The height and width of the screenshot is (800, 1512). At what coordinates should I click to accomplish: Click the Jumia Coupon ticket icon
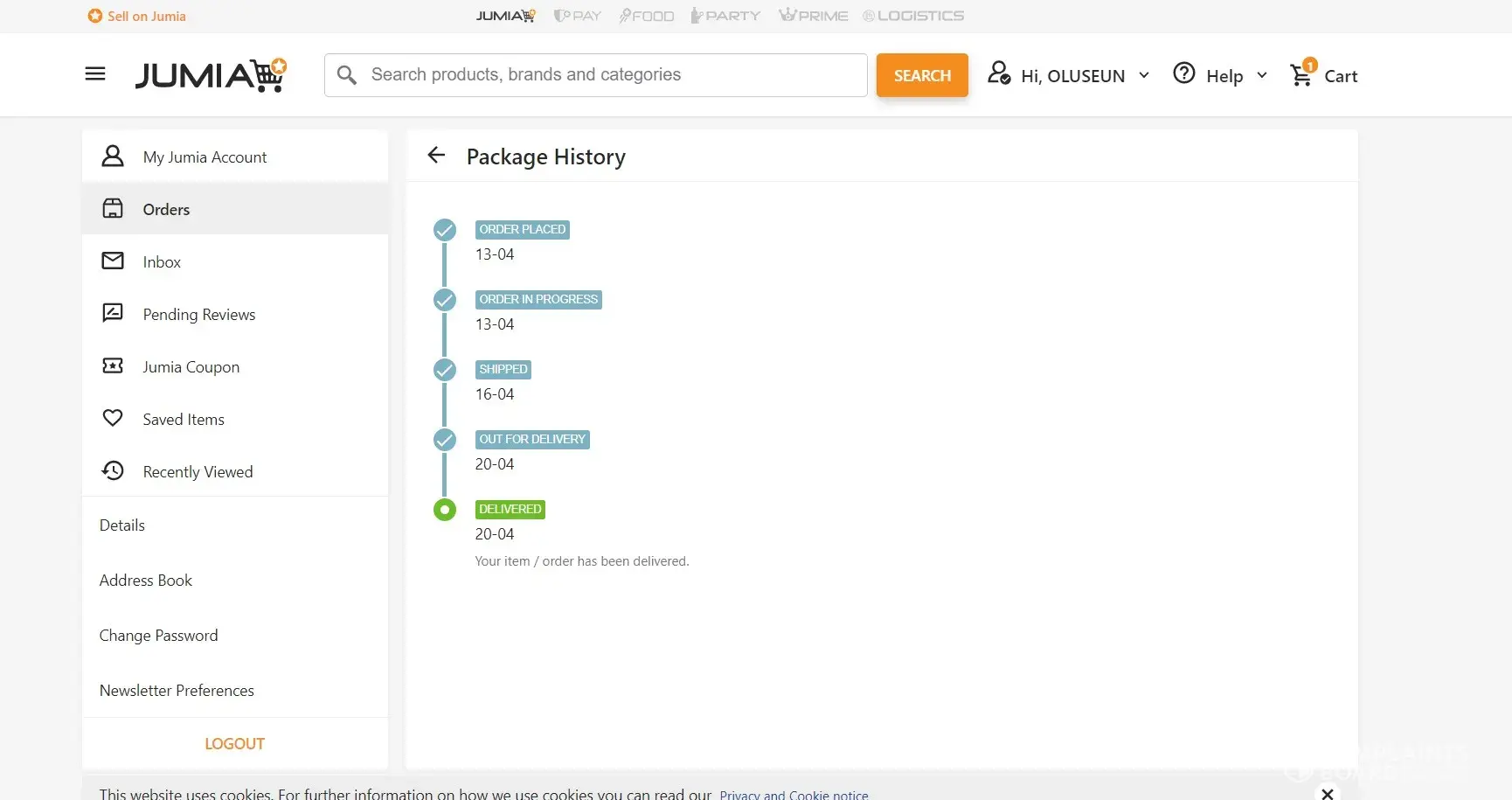click(x=113, y=366)
